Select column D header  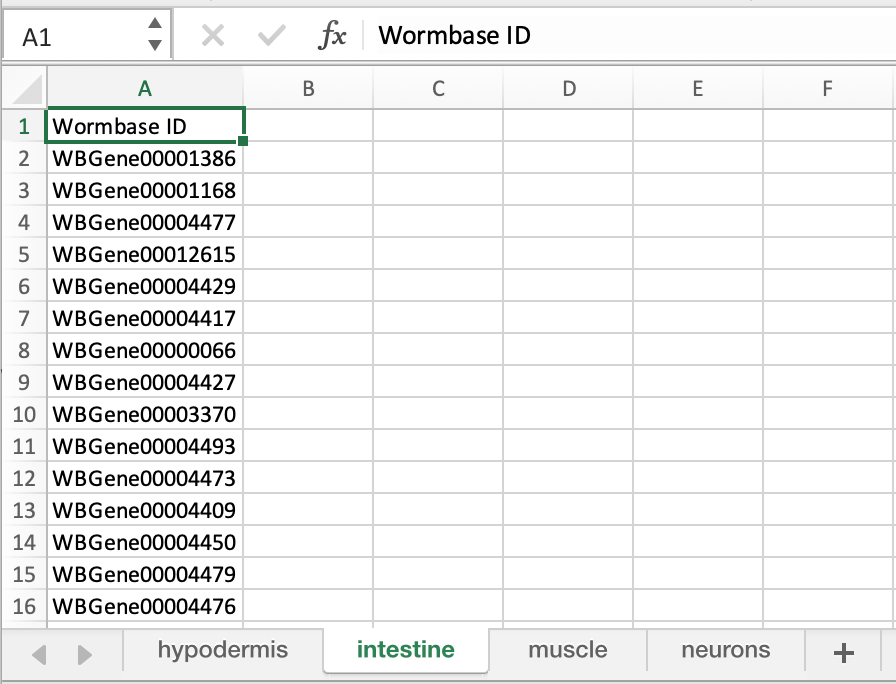click(x=568, y=89)
